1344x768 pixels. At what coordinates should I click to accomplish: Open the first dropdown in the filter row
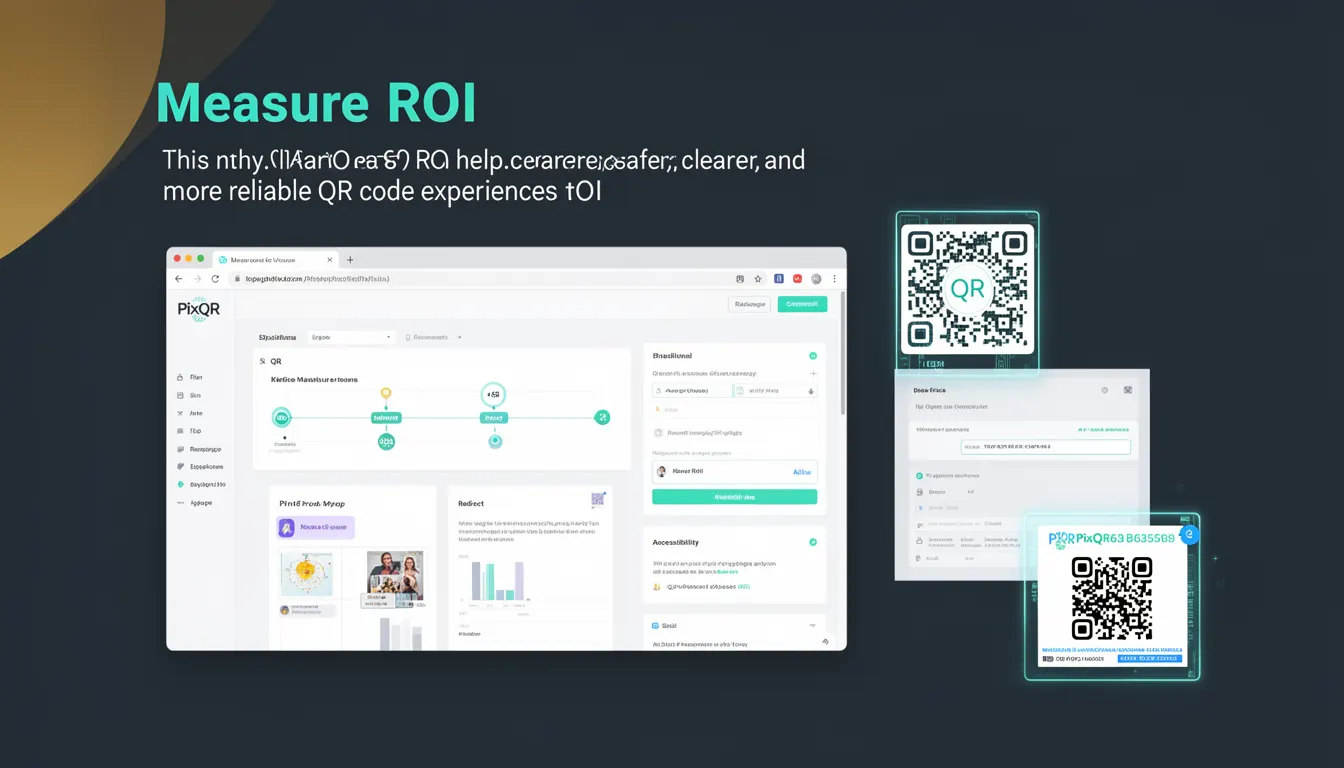click(350, 338)
